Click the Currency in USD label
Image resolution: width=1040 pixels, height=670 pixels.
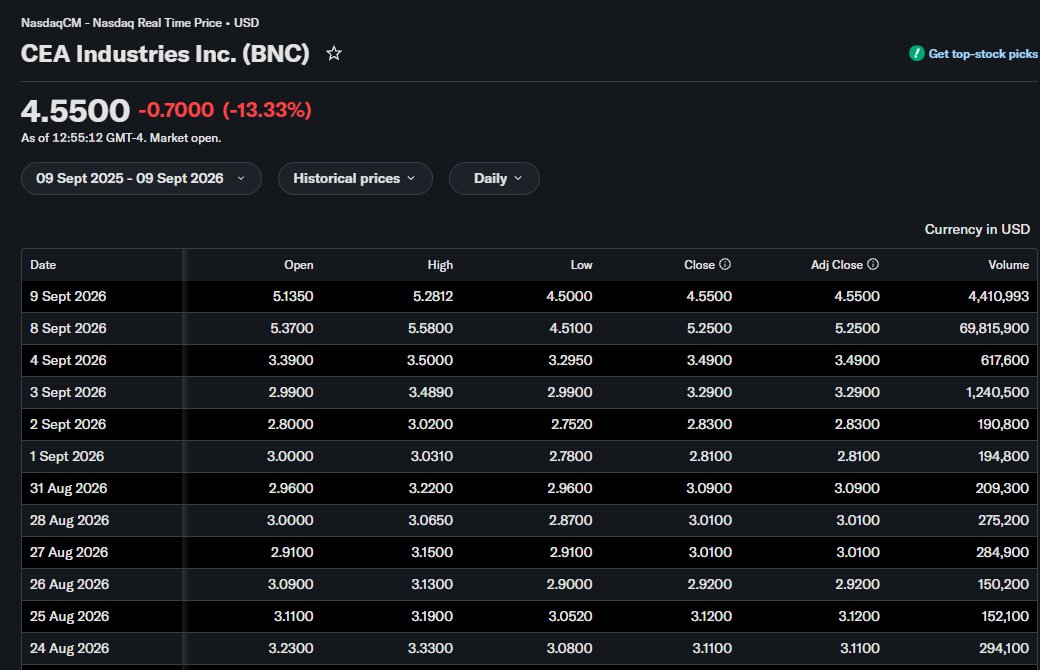(977, 230)
